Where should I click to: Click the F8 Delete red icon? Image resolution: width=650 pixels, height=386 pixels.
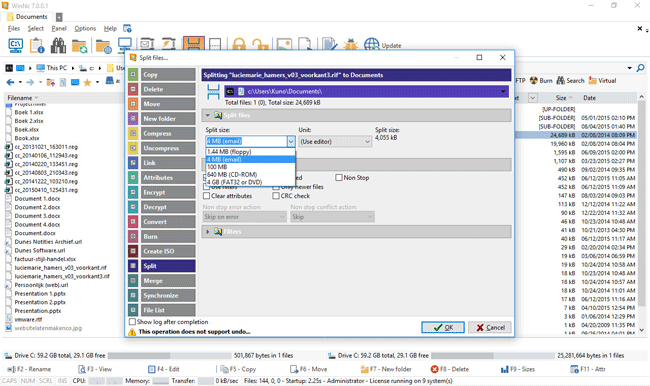pos(434,369)
